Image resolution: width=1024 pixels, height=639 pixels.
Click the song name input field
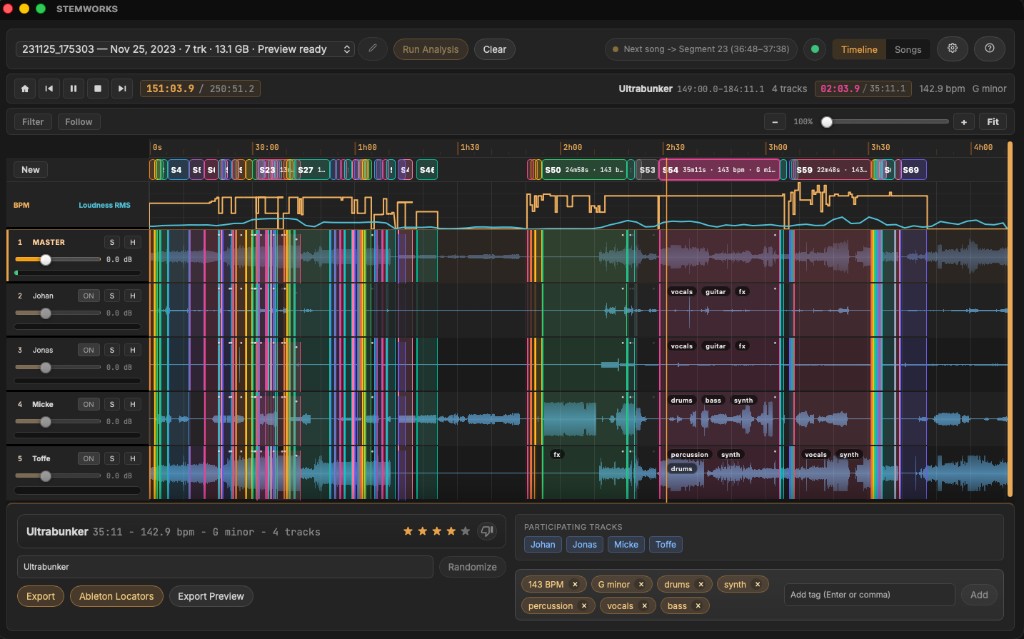pos(225,566)
